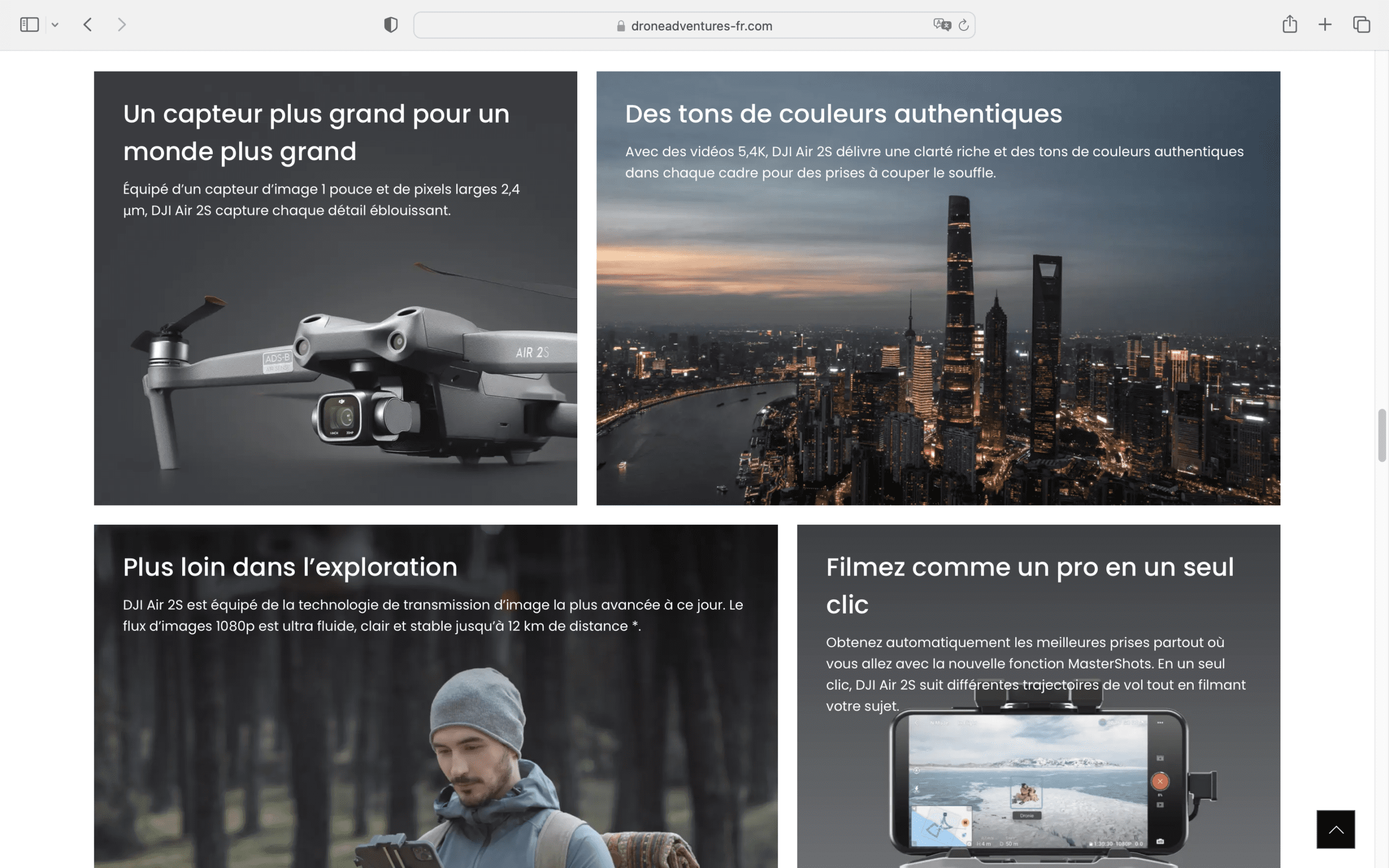Open the Share menu

[x=1290, y=24]
